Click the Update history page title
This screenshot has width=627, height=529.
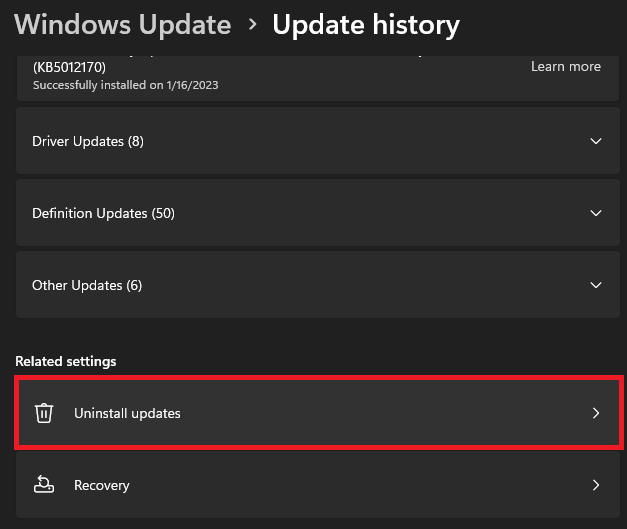pos(366,24)
